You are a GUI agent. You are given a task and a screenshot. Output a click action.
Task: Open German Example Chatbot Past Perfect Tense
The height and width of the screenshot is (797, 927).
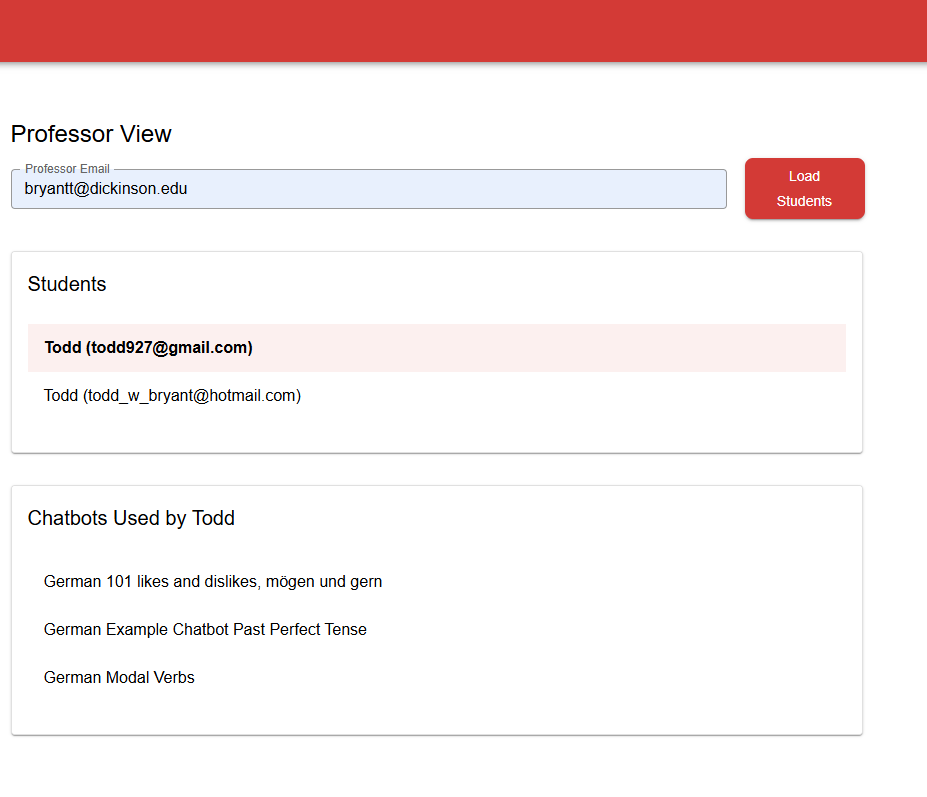coord(205,630)
